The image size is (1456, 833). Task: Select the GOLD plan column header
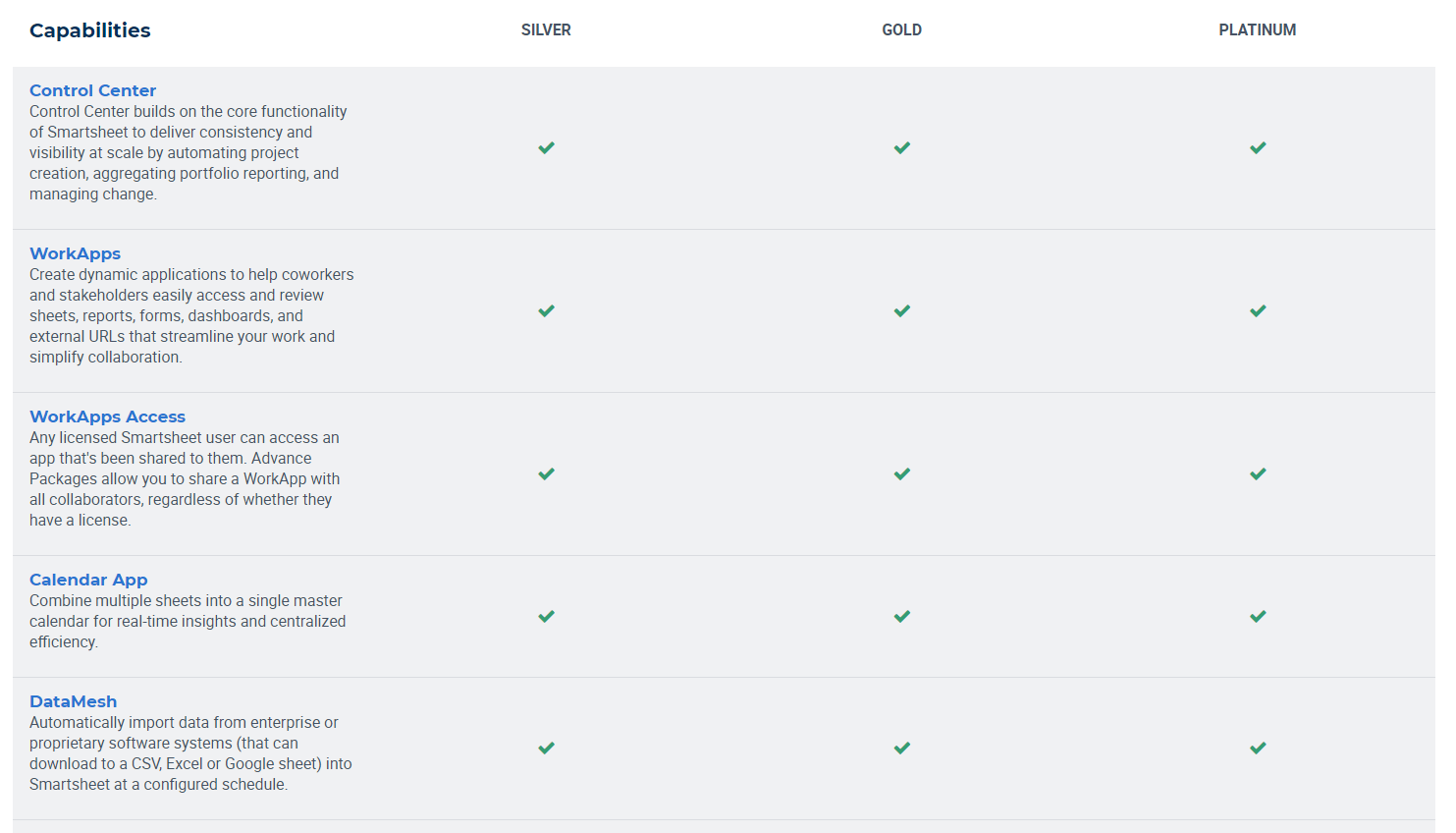901,29
